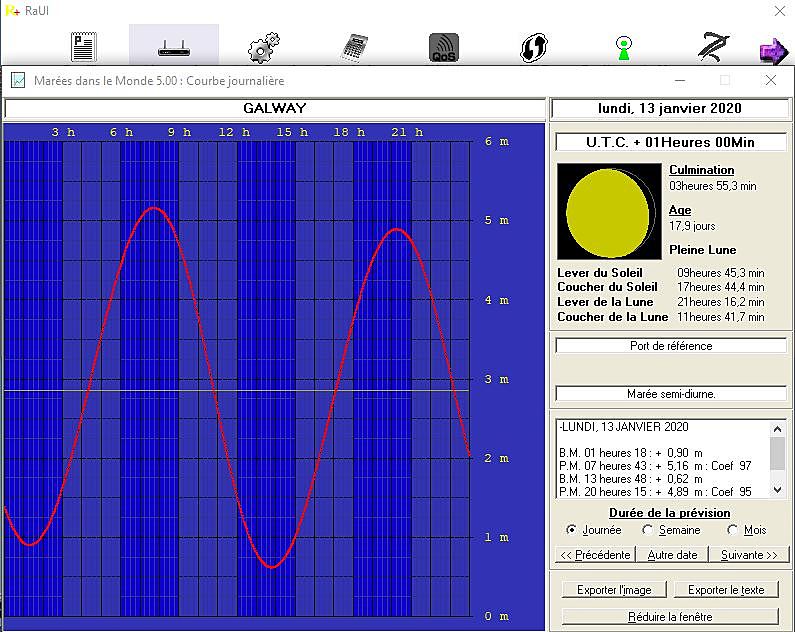The image size is (795, 632).
Task: Open the RaUI document page icon
Action: [84, 47]
